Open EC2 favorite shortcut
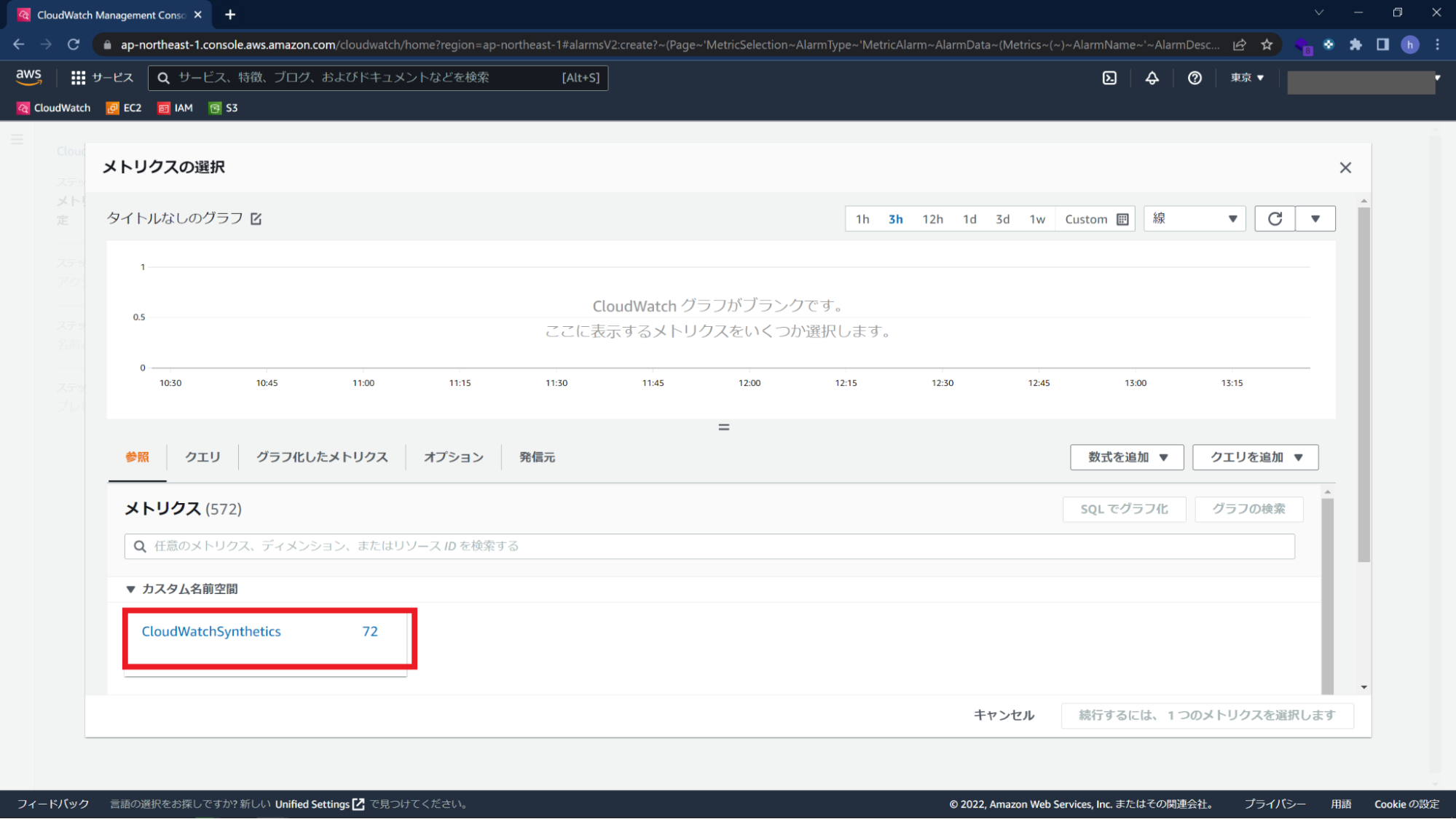Viewport: 1456px width, 819px height. (124, 108)
